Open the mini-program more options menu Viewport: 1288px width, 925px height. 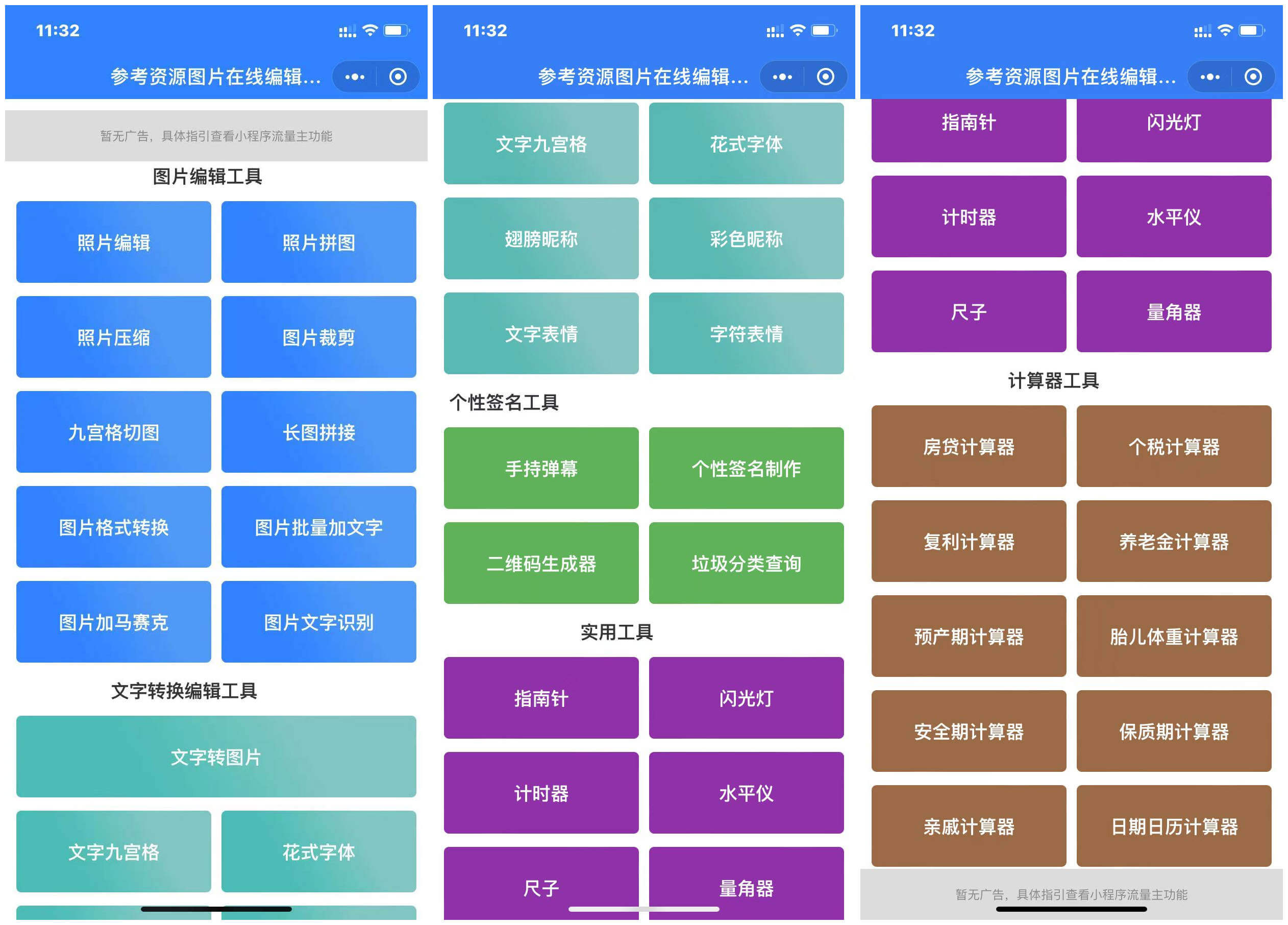click(x=354, y=77)
